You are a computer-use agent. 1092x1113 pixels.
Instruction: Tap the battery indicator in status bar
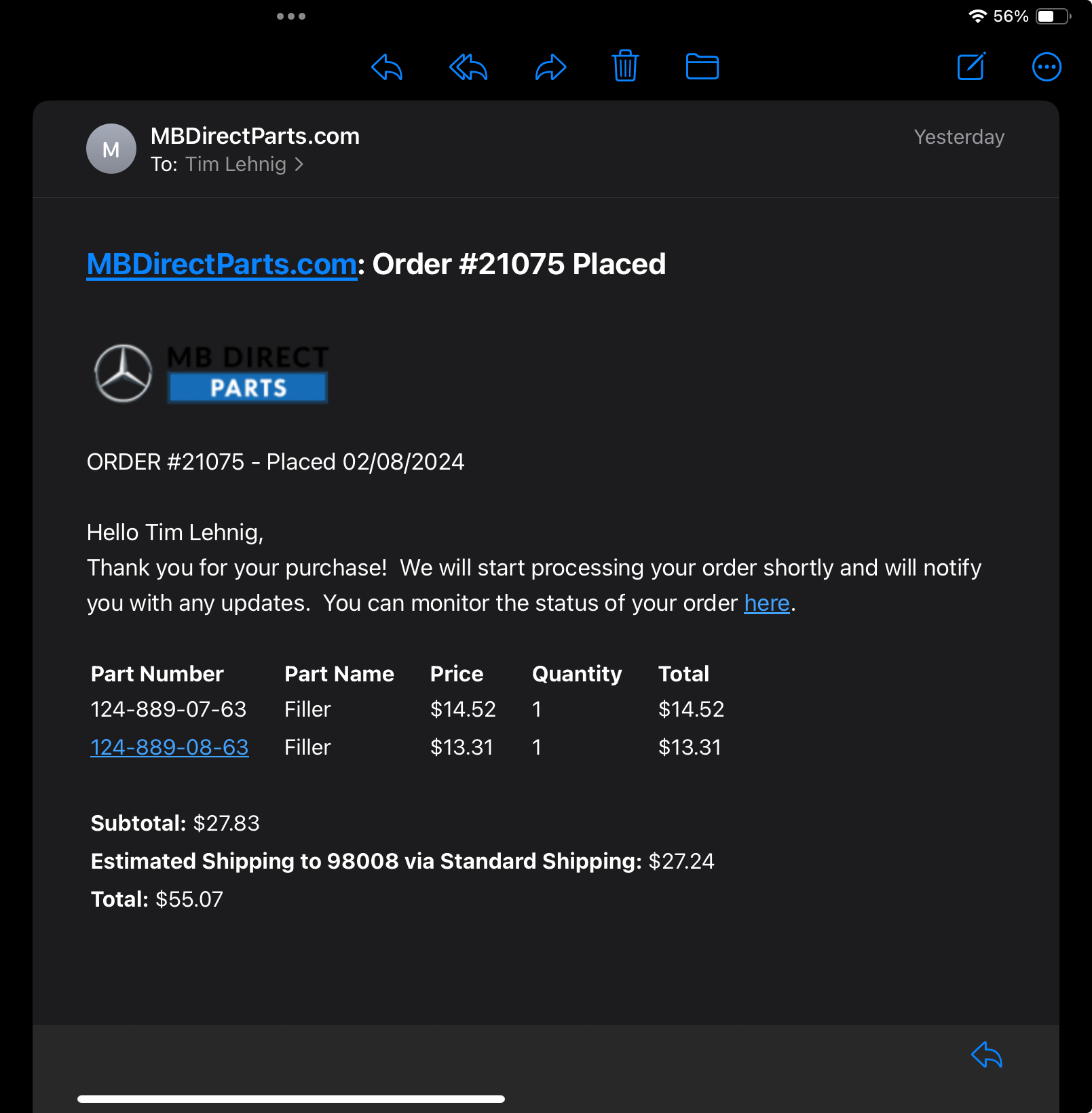click(x=1052, y=16)
